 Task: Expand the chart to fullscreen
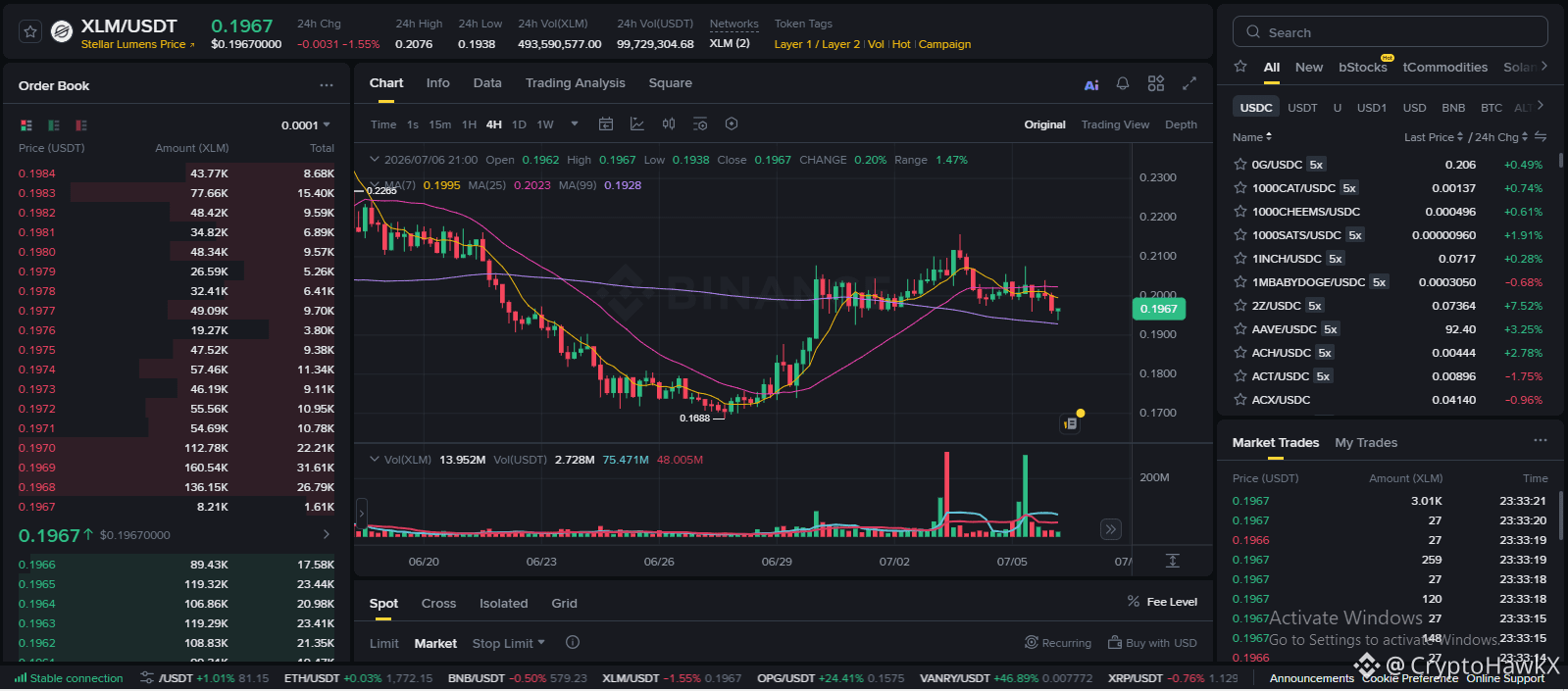coord(1189,83)
